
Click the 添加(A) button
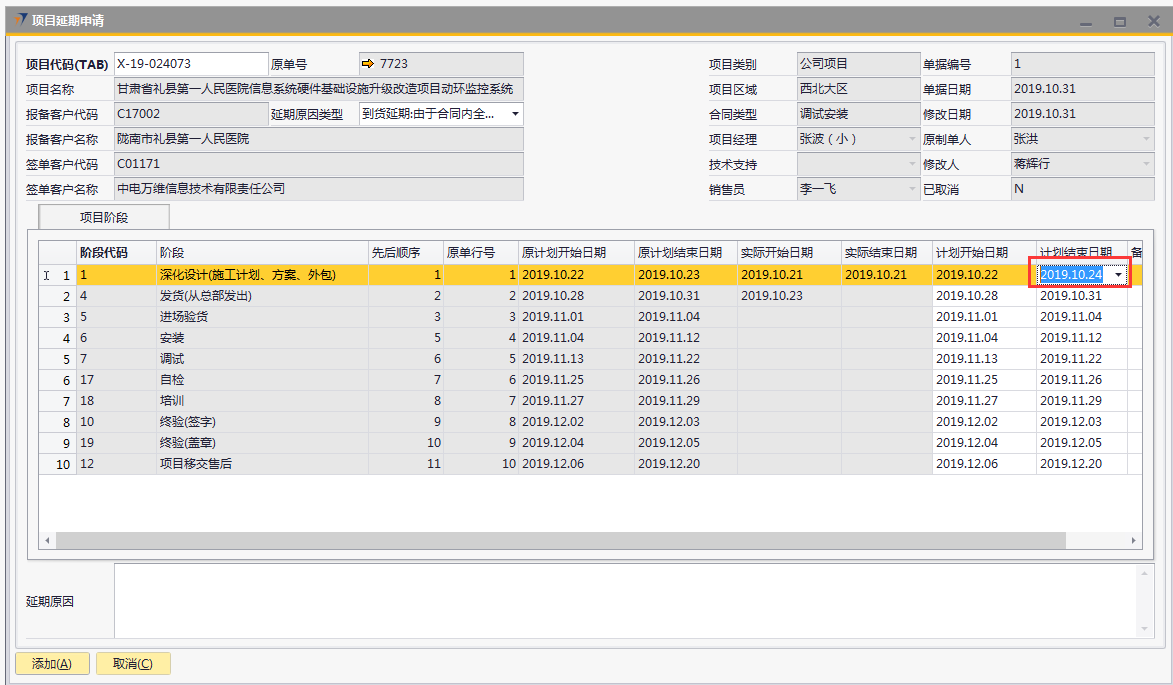click(52, 663)
